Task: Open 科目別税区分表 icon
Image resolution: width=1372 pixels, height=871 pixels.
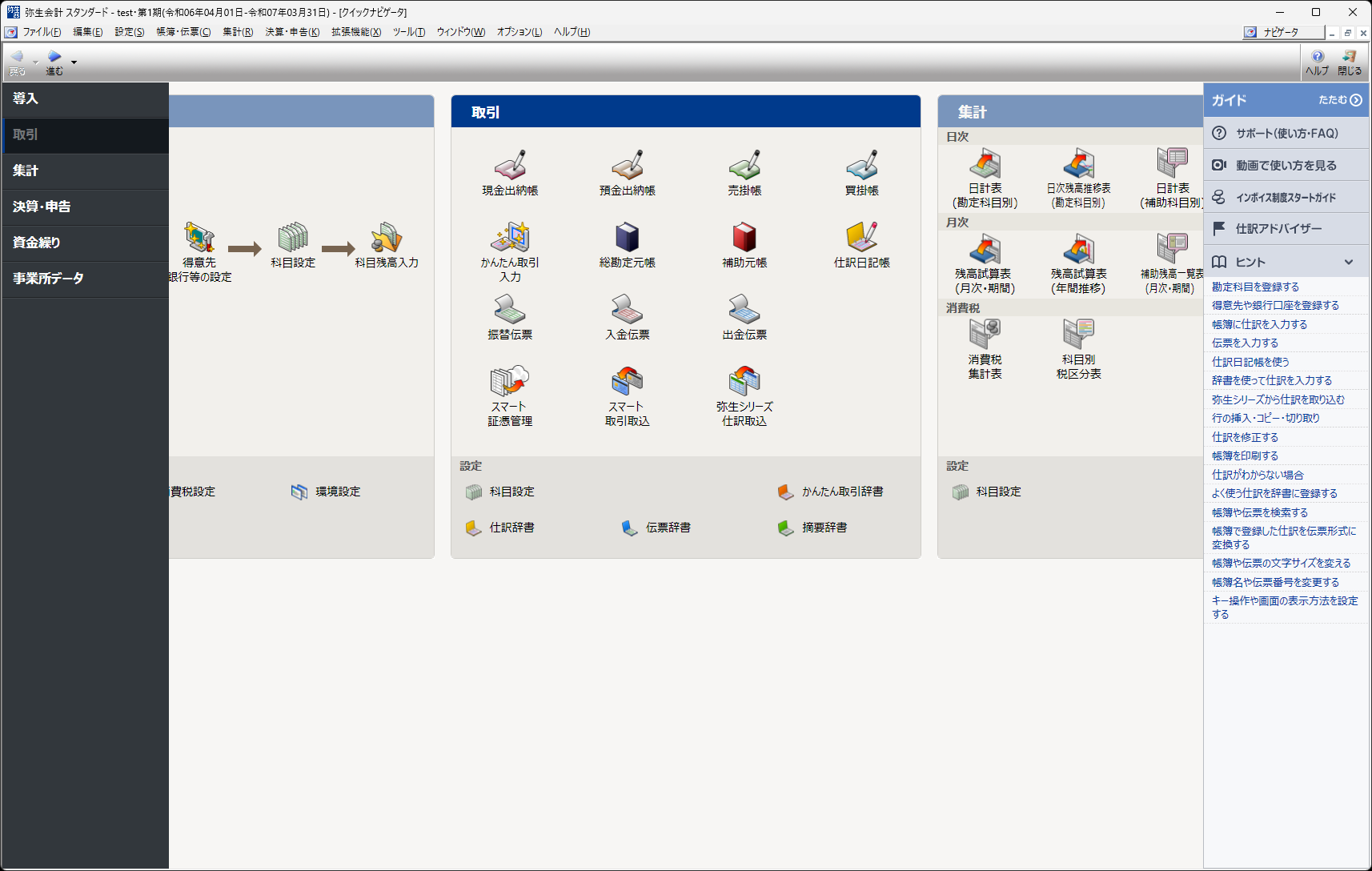Action: pyautogui.click(x=1079, y=335)
